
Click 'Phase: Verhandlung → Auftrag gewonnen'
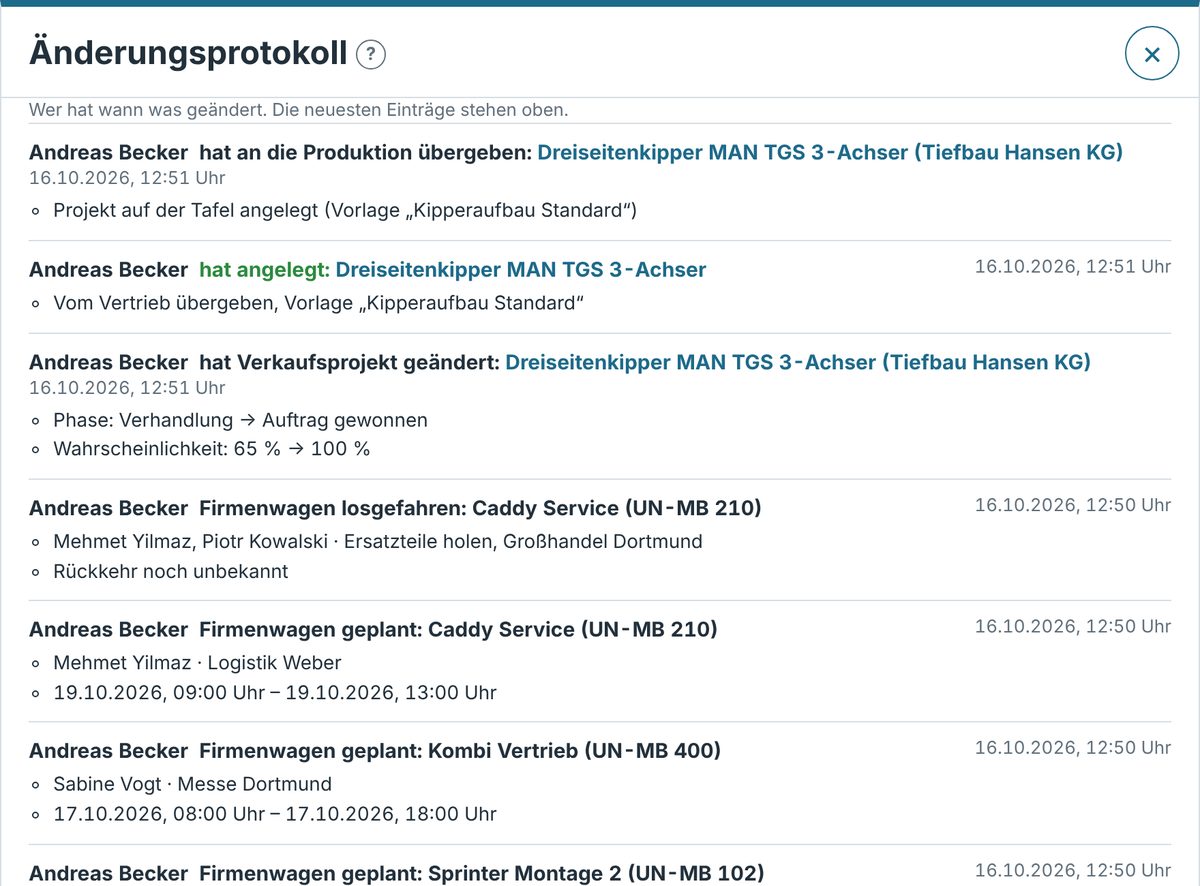pyautogui.click(x=240, y=420)
